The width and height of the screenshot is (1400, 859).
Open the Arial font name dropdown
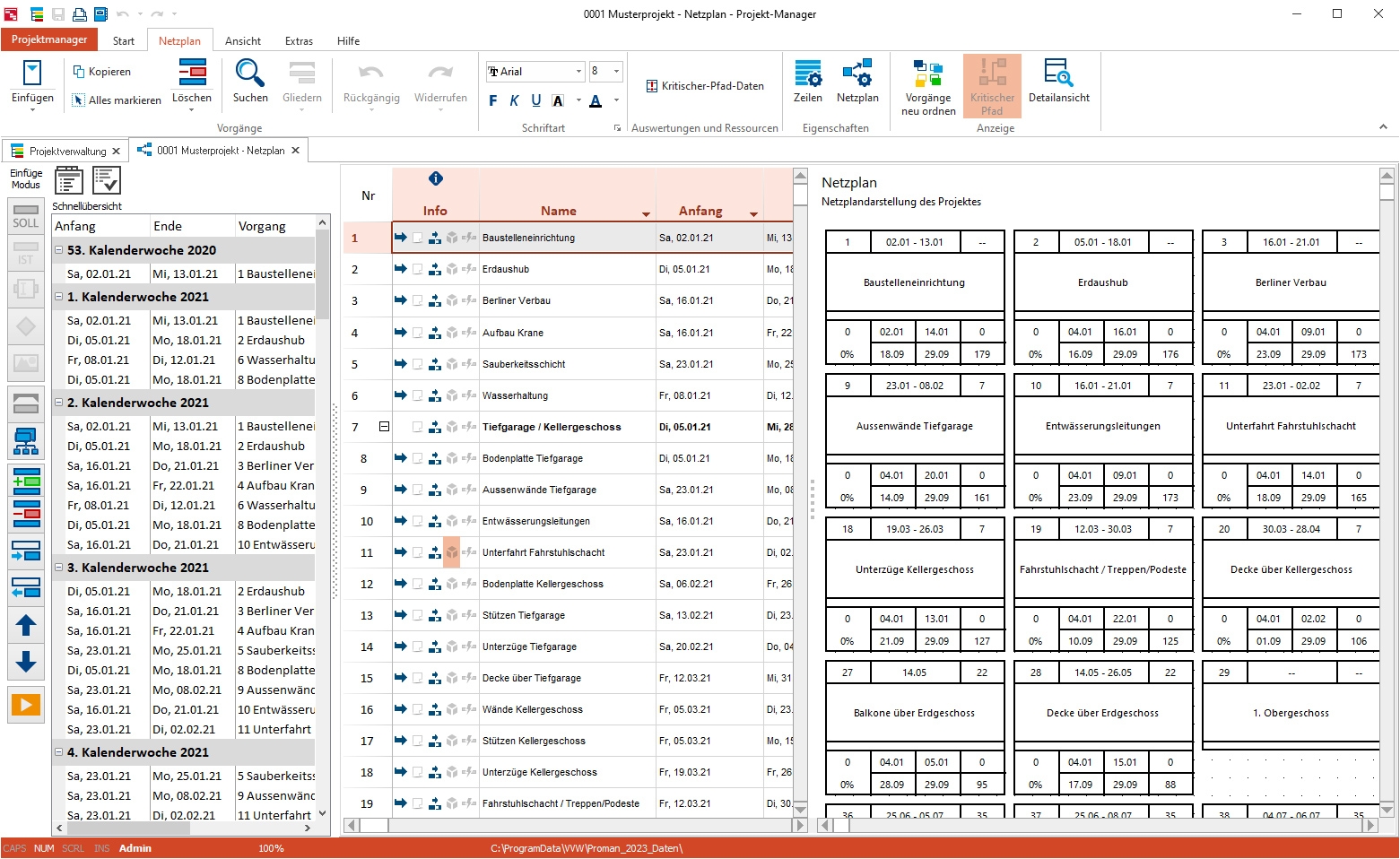(x=578, y=72)
